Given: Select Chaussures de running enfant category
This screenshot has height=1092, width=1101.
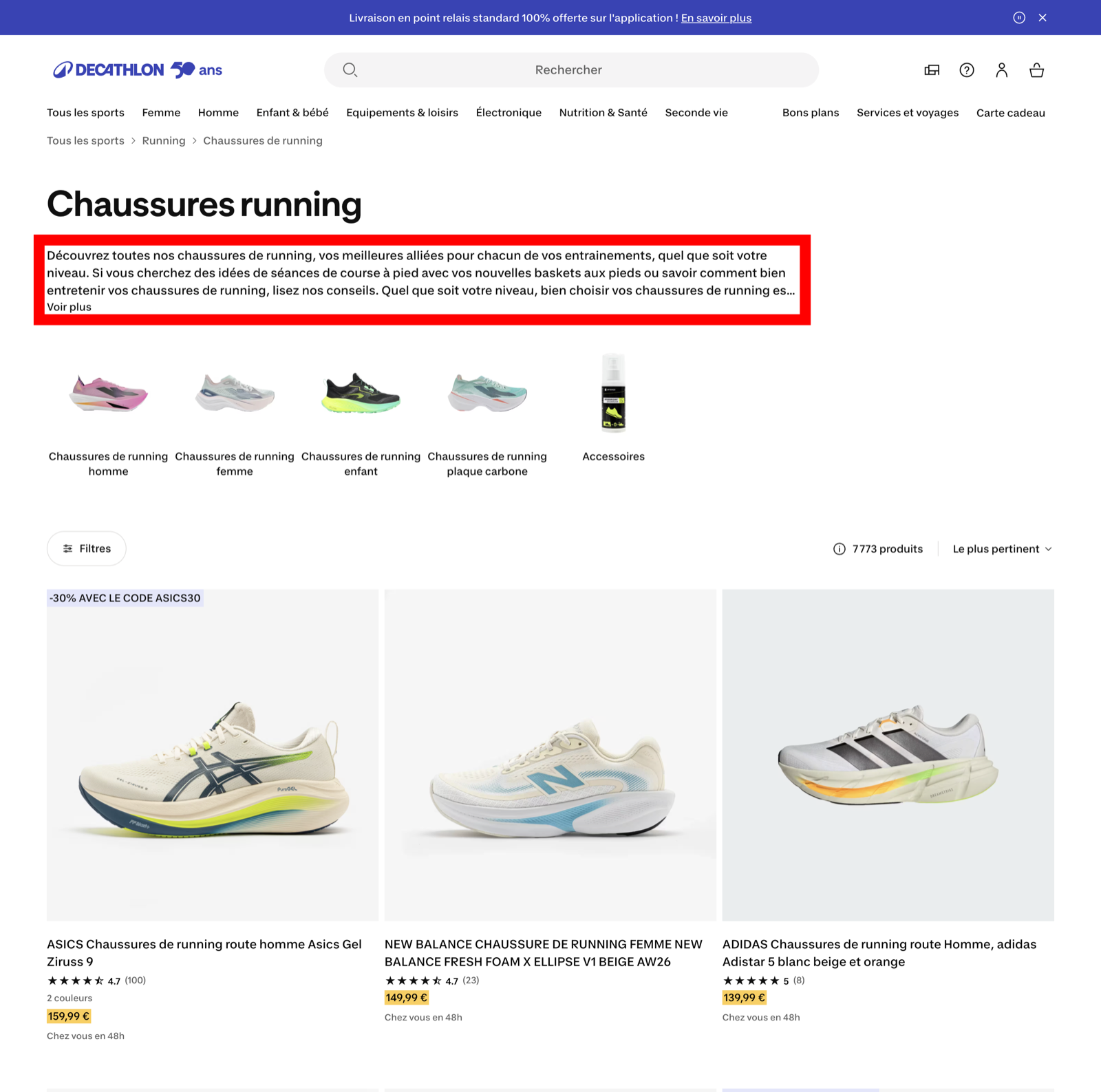Looking at the screenshot, I should (361, 415).
